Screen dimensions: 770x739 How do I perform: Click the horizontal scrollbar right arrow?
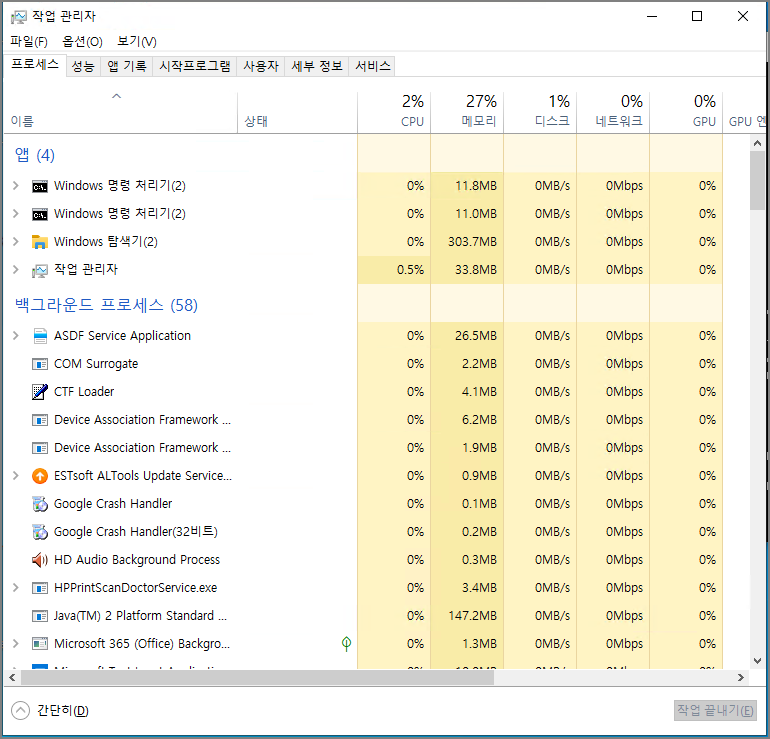[x=741, y=678]
